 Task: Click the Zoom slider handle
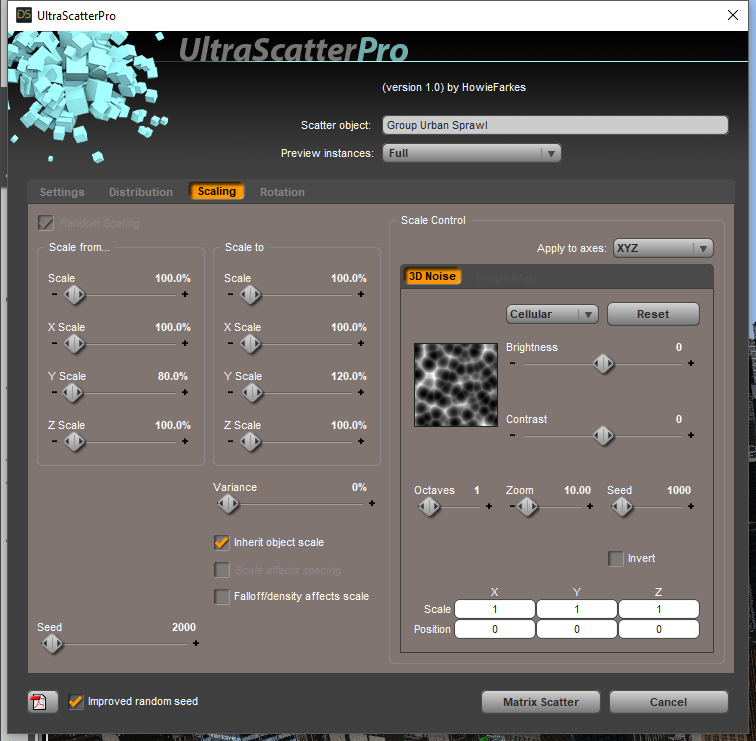[527, 507]
